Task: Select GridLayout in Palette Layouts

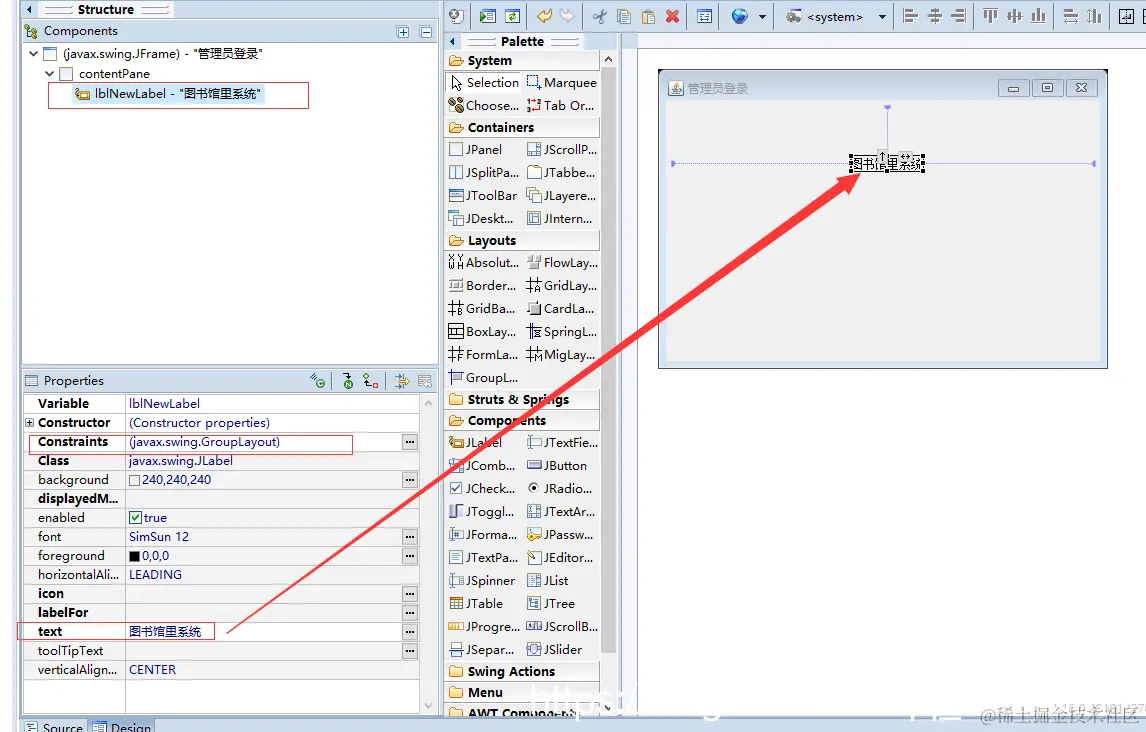Action: (561, 286)
